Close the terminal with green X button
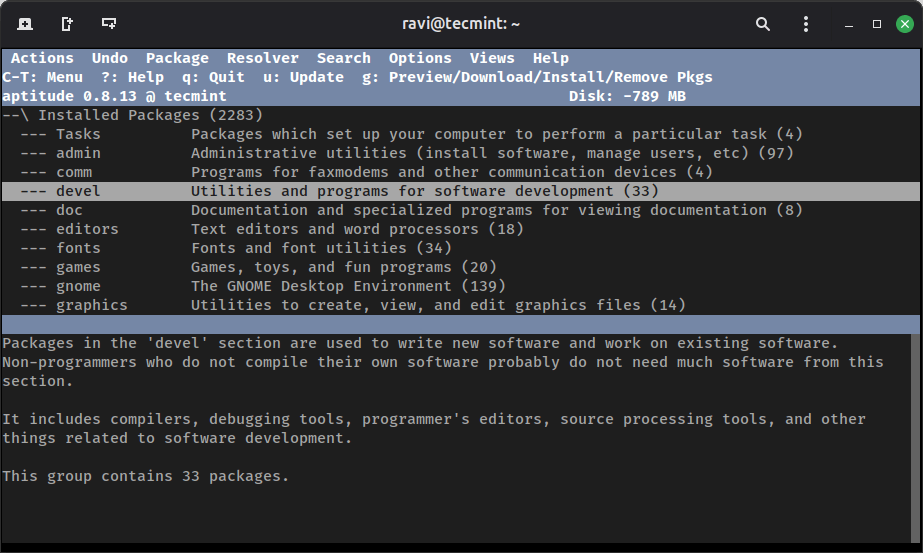Image resolution: width=923 pixels, height=553 pixels. (x=903, y=23)
